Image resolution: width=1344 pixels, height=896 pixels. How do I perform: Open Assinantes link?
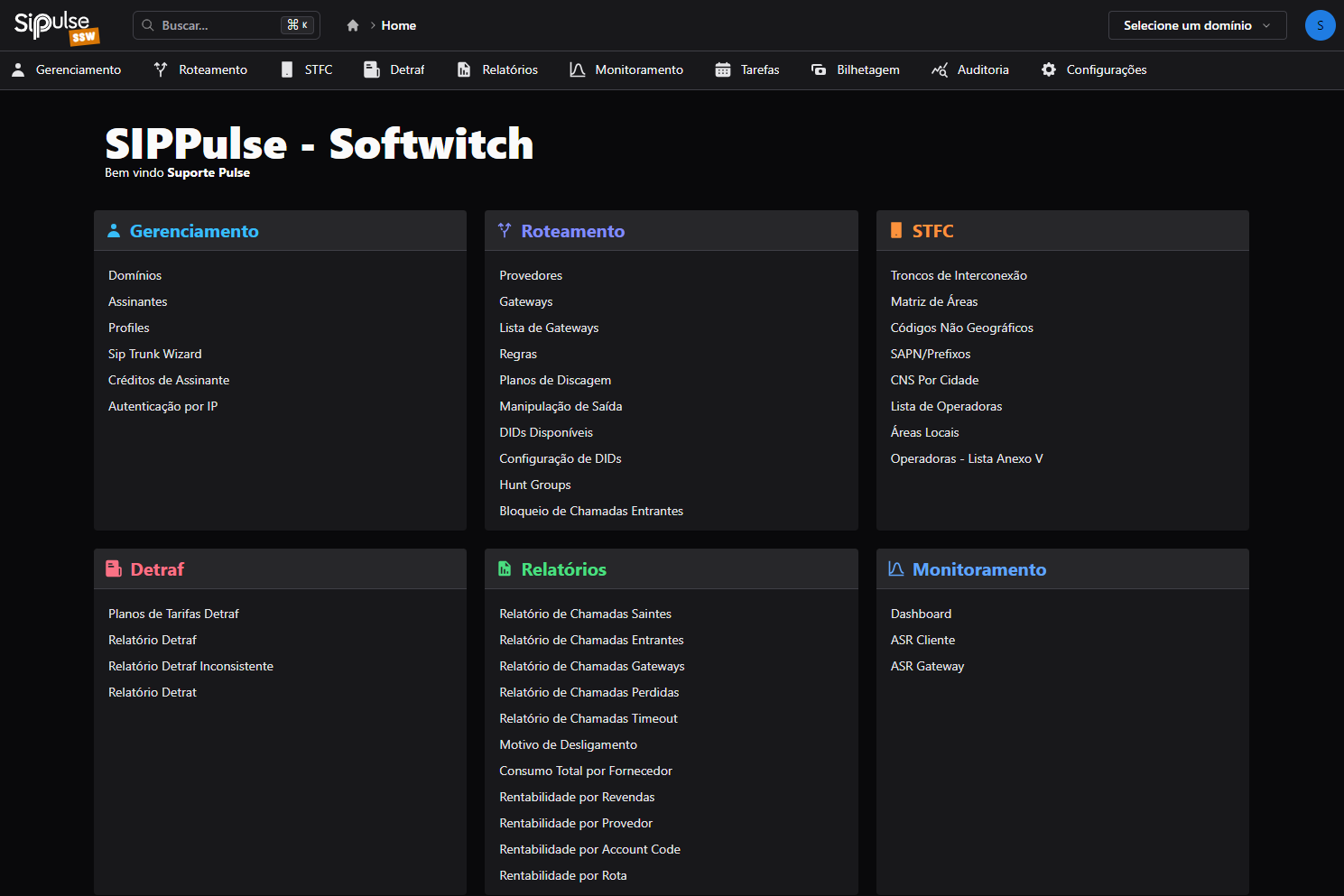138,301
